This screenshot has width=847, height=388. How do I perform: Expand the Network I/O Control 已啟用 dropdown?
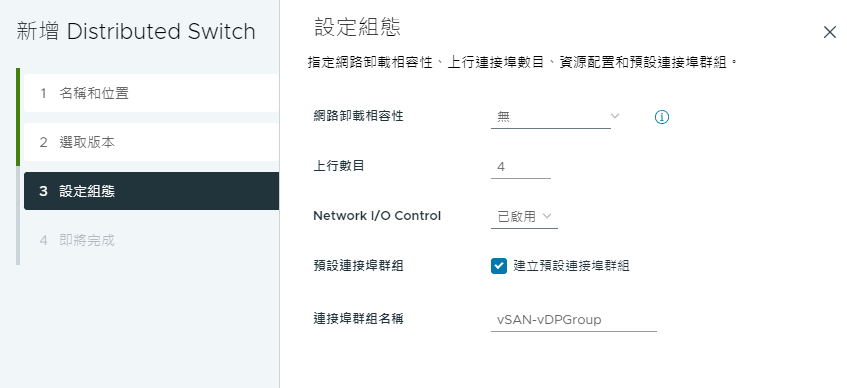[x=524, y=217]
